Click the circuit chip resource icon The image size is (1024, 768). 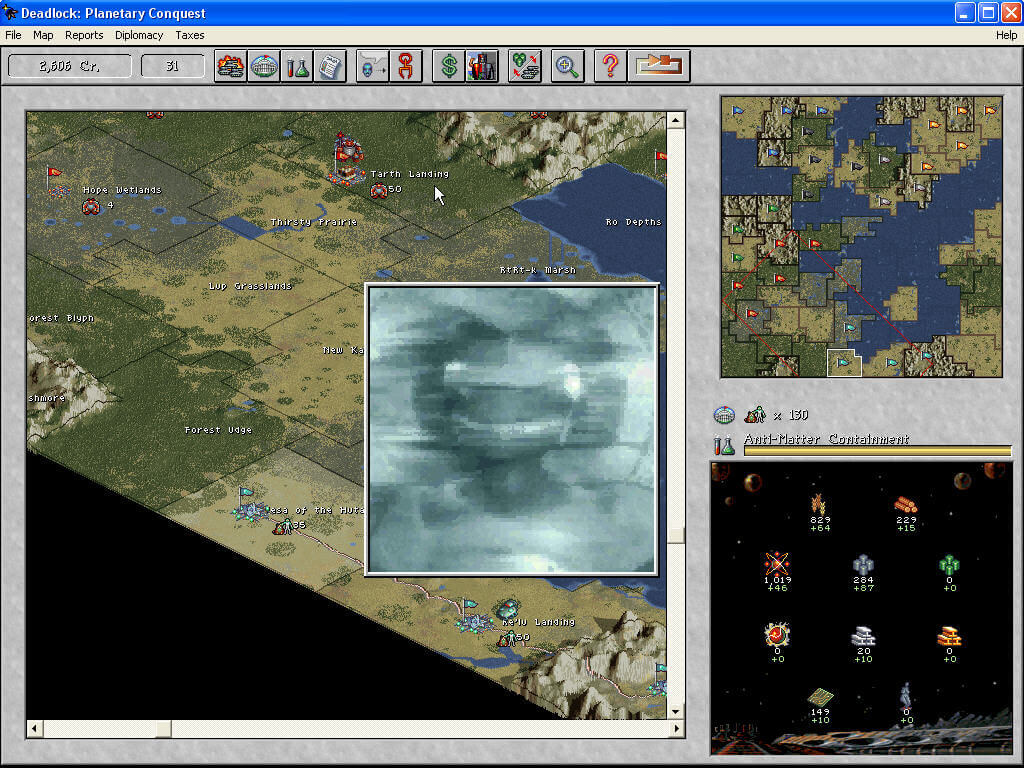[820, 697]
